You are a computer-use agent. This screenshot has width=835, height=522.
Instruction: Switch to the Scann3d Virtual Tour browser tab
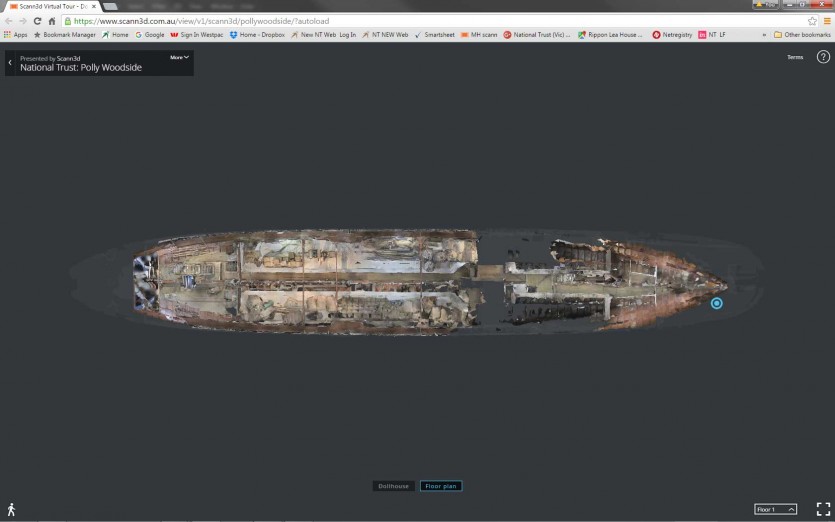pos(52,6)
